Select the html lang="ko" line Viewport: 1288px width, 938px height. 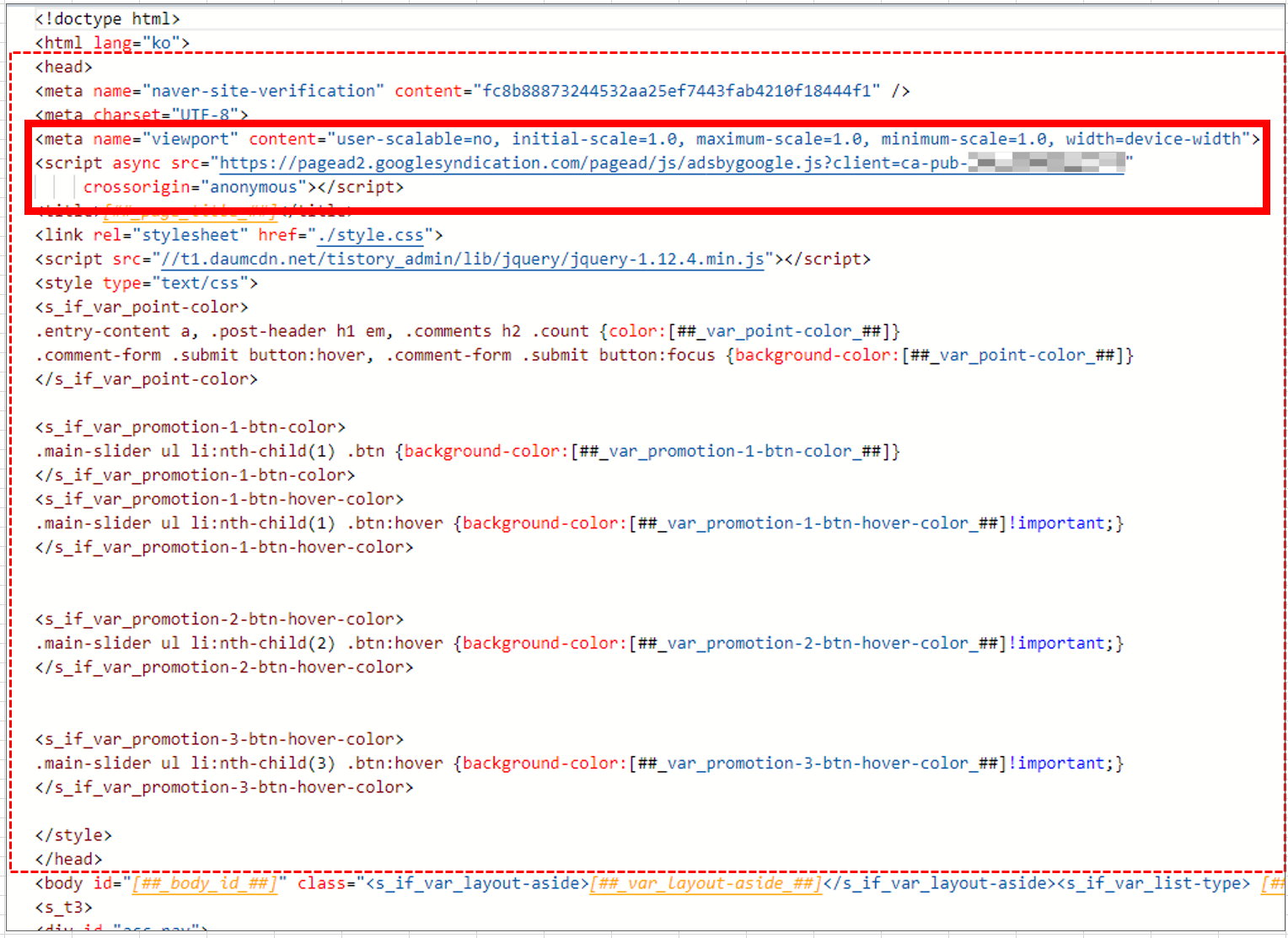coord(112,43)
